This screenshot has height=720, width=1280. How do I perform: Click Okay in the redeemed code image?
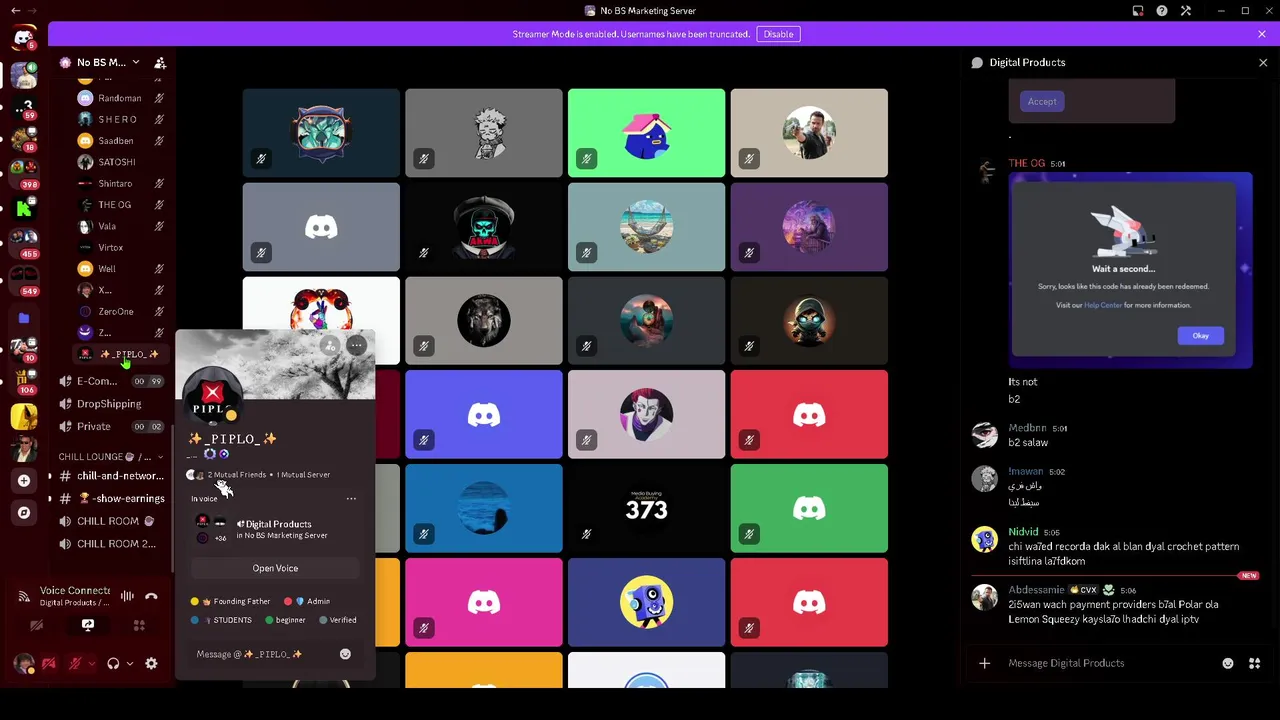1200,336
